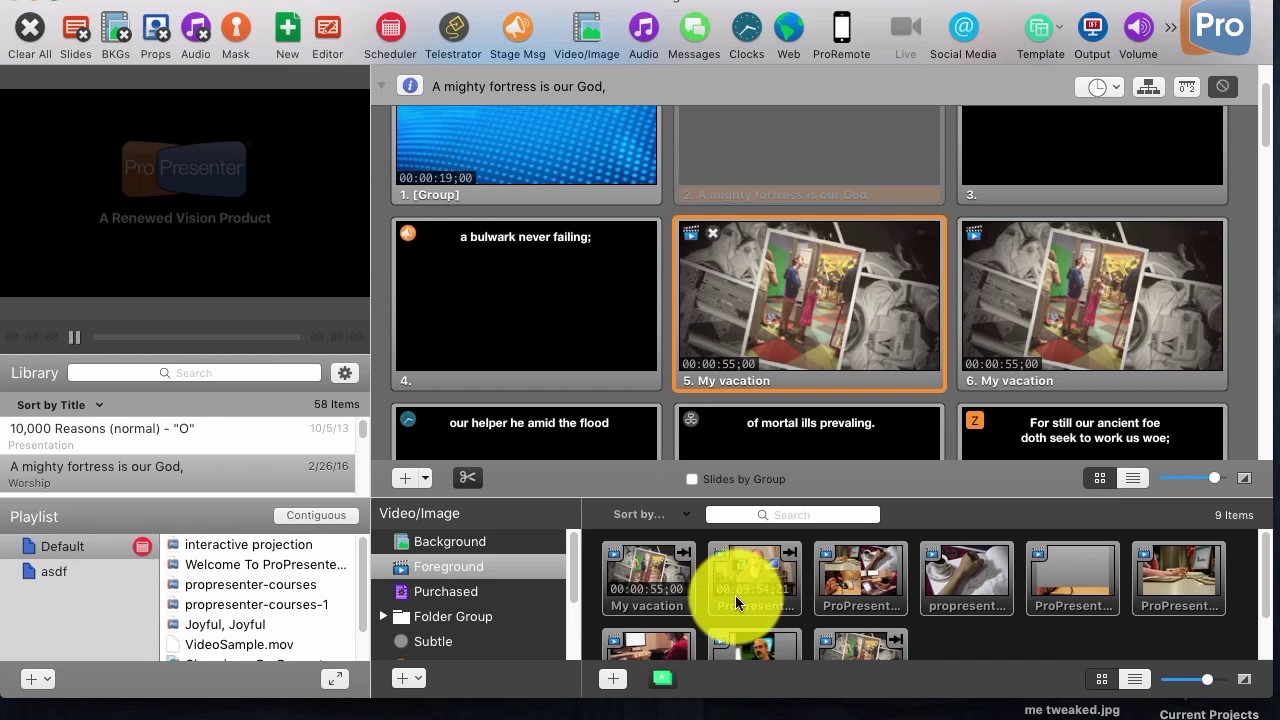The height and width of the screenshot is (720, 1280).
Task: Open the arrangement hierarchy icon
Action: [x=1148, y=87]
